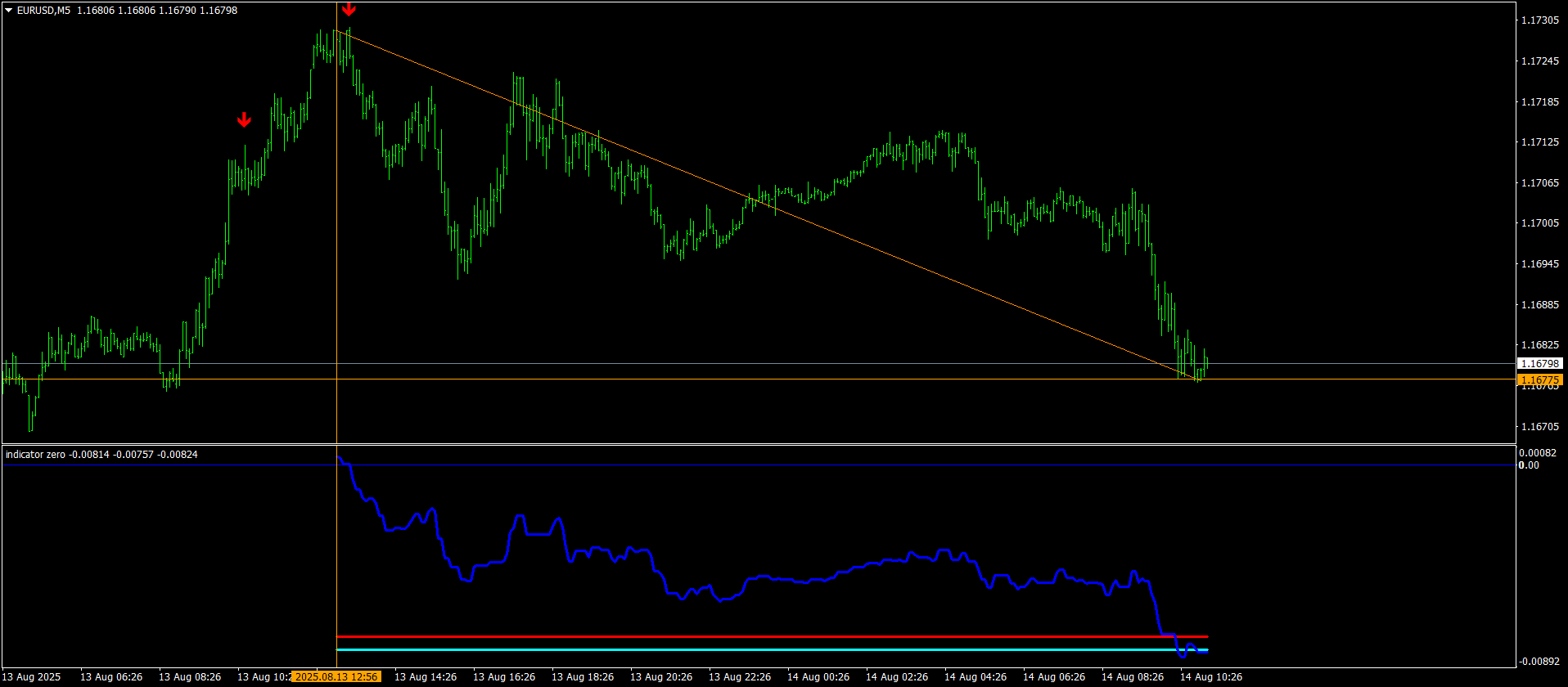This screenshot has width=1568, height=687.
Task: Click the 1.16705 price scale value
Action: 1539,427
